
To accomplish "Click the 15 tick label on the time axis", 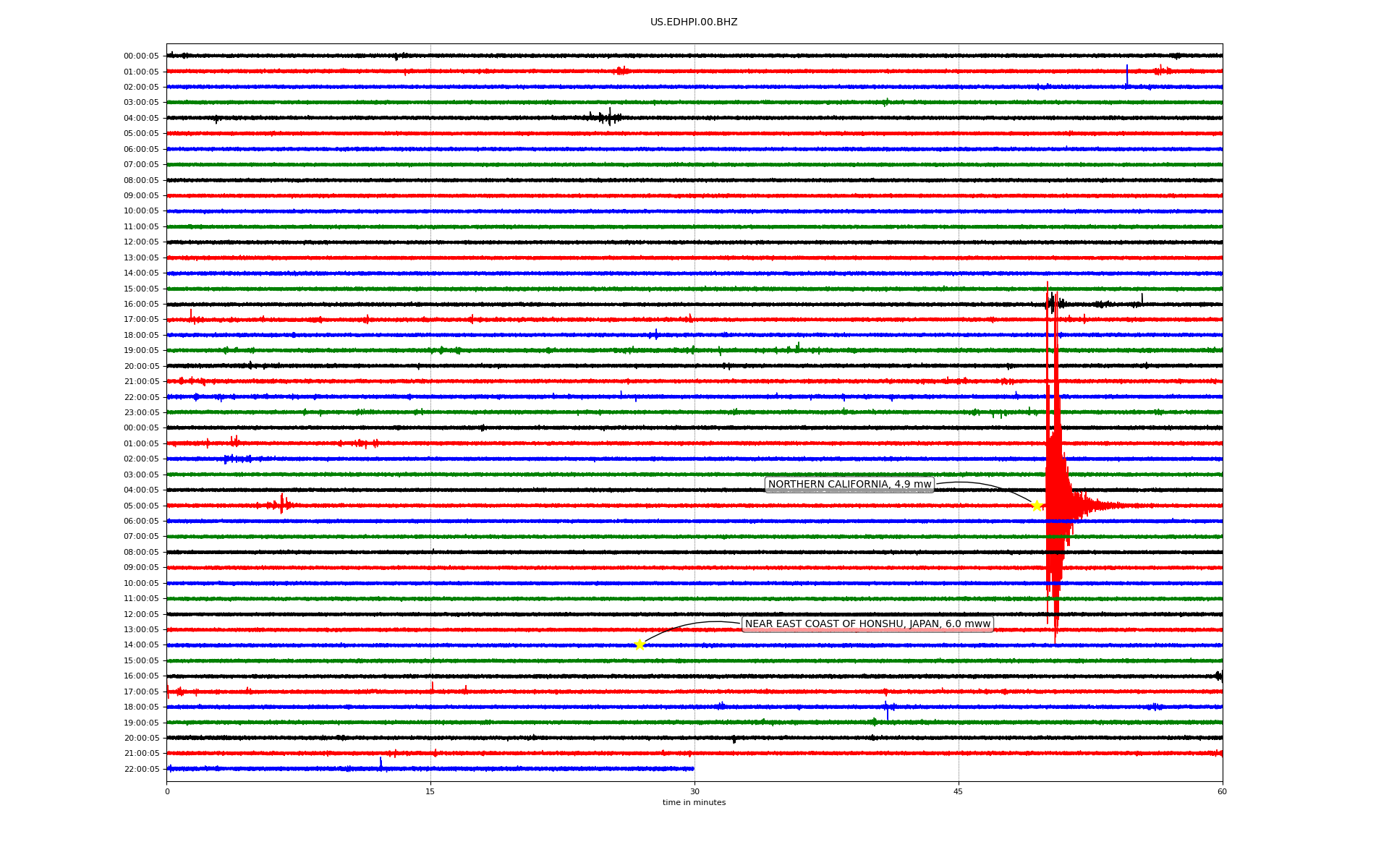I will (x=430, y=791).
